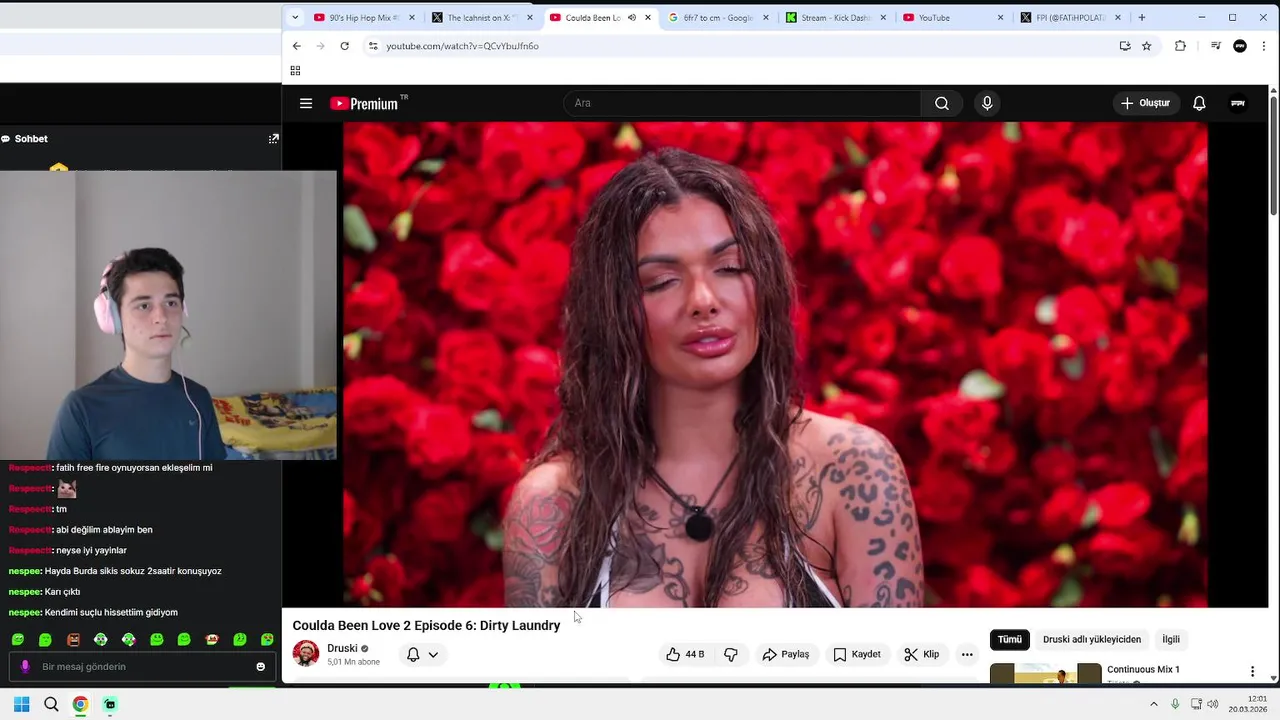Pop out the Sohbet chat panel

tap(273, 139)
